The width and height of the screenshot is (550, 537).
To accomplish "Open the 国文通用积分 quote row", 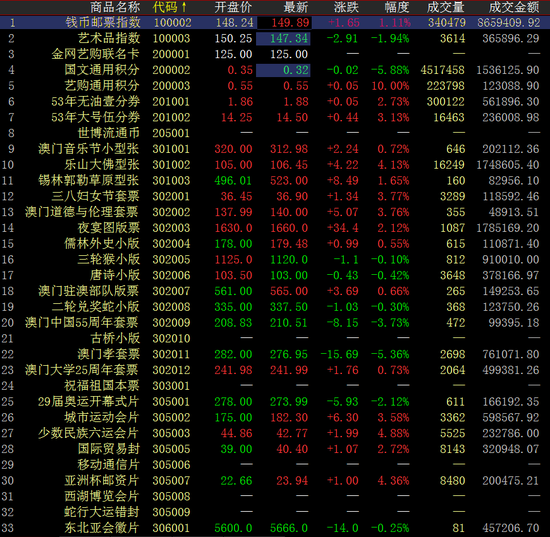I will coord(275,70).
